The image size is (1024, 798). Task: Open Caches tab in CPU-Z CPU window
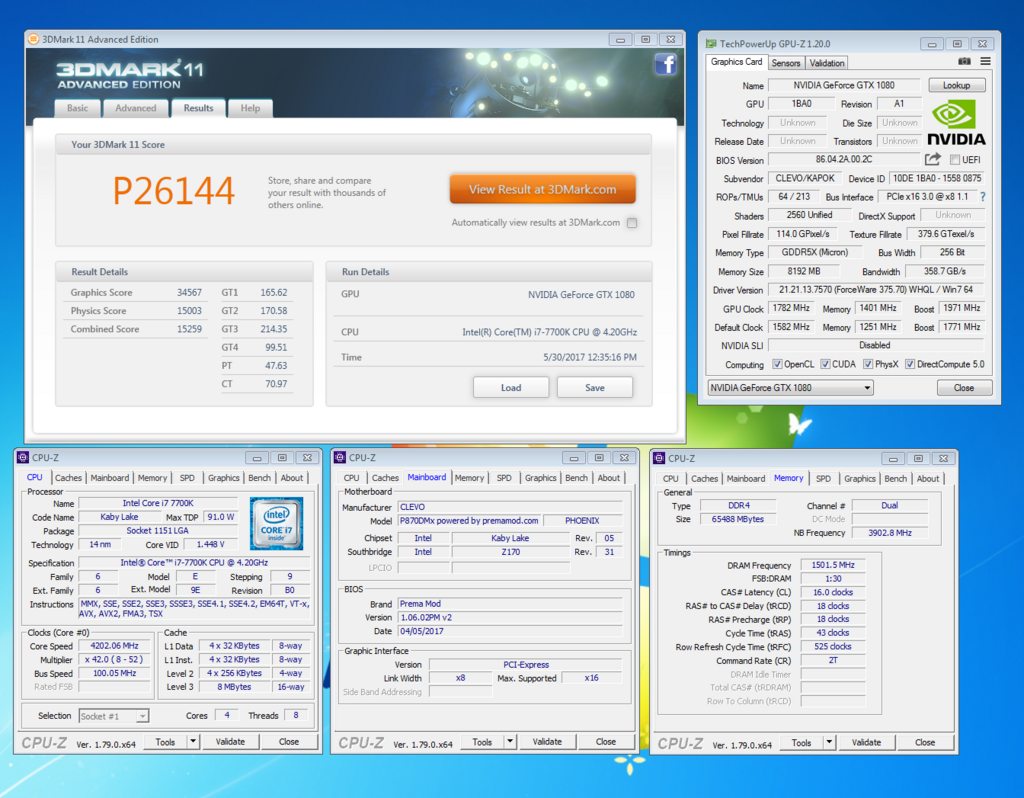click(x=69, y=478)
